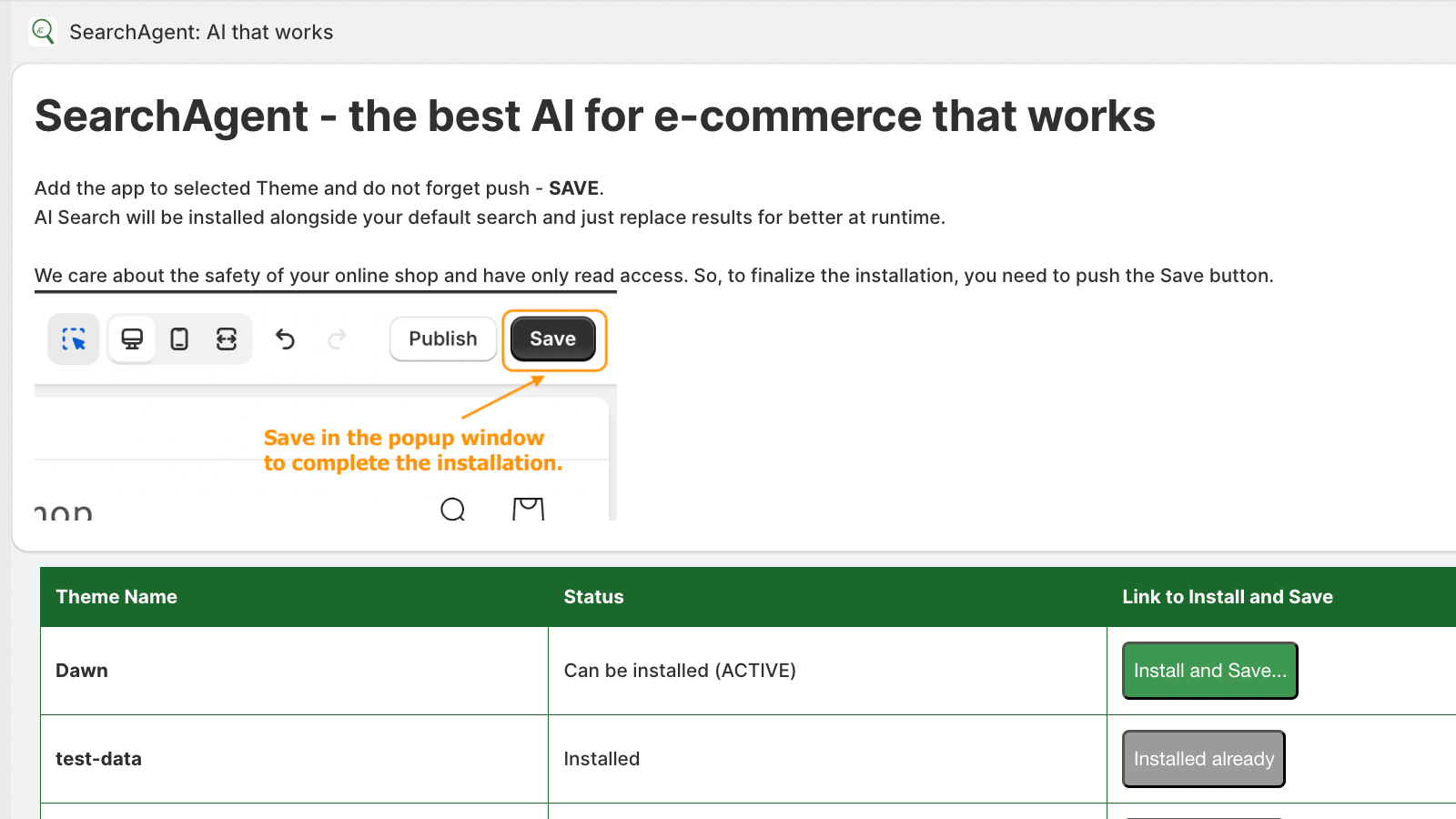1456x819 pixels.
Task: Select the Dawn theme name cell
Action: click(x=82, y=671)
